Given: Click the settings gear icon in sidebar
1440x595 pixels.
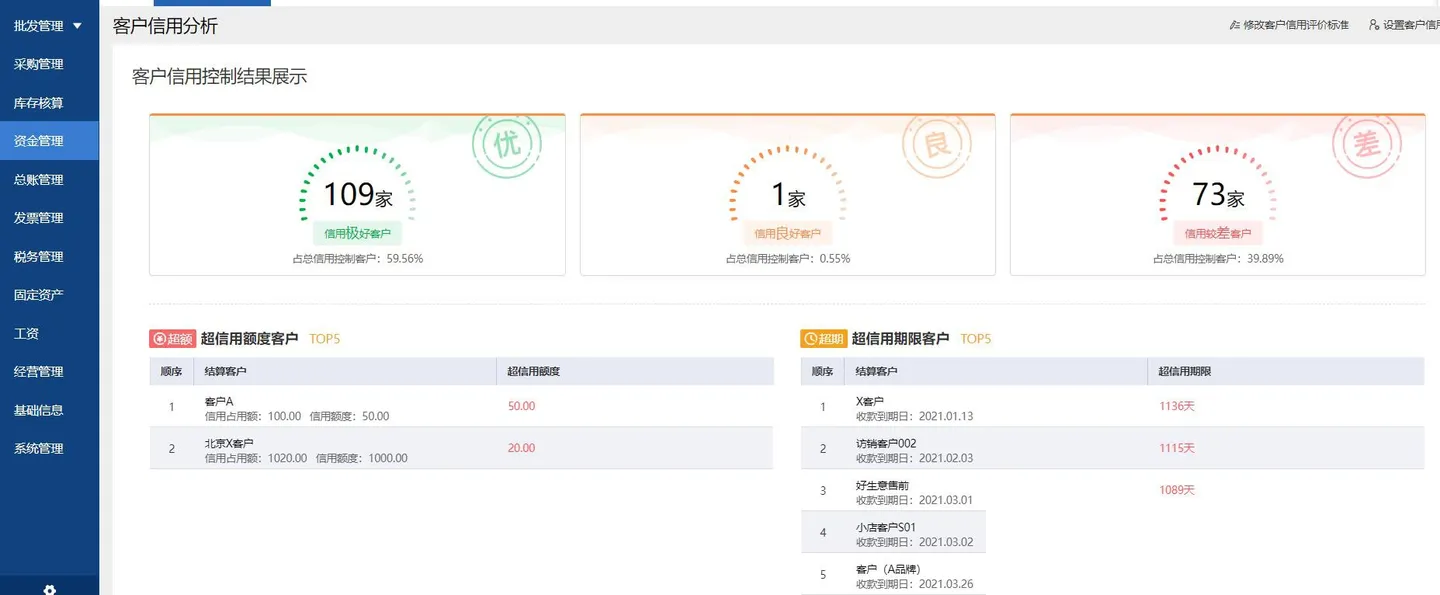Looking at the screenshot, I should pyautogui.click(x=49, y=589).
